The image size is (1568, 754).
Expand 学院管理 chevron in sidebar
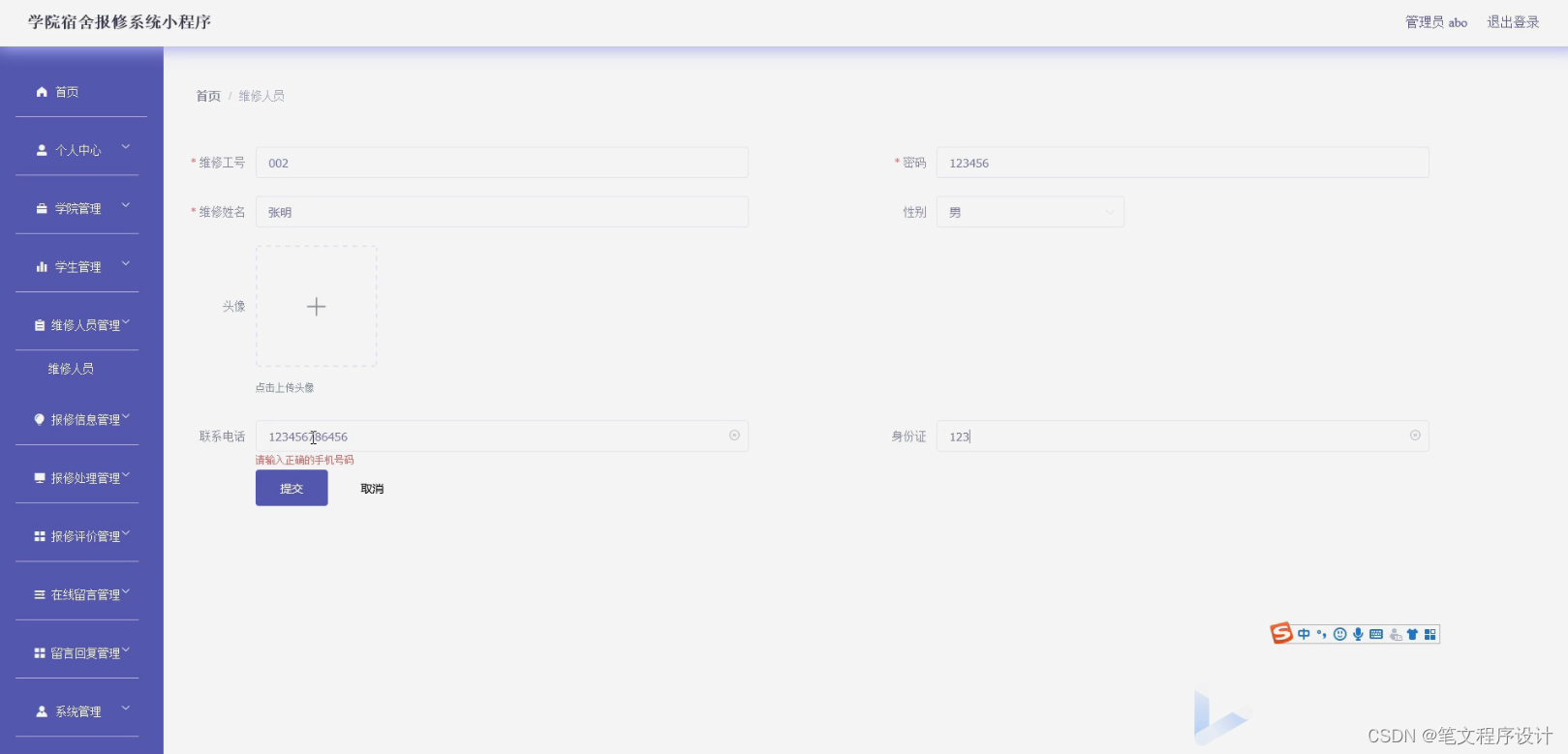126,205
